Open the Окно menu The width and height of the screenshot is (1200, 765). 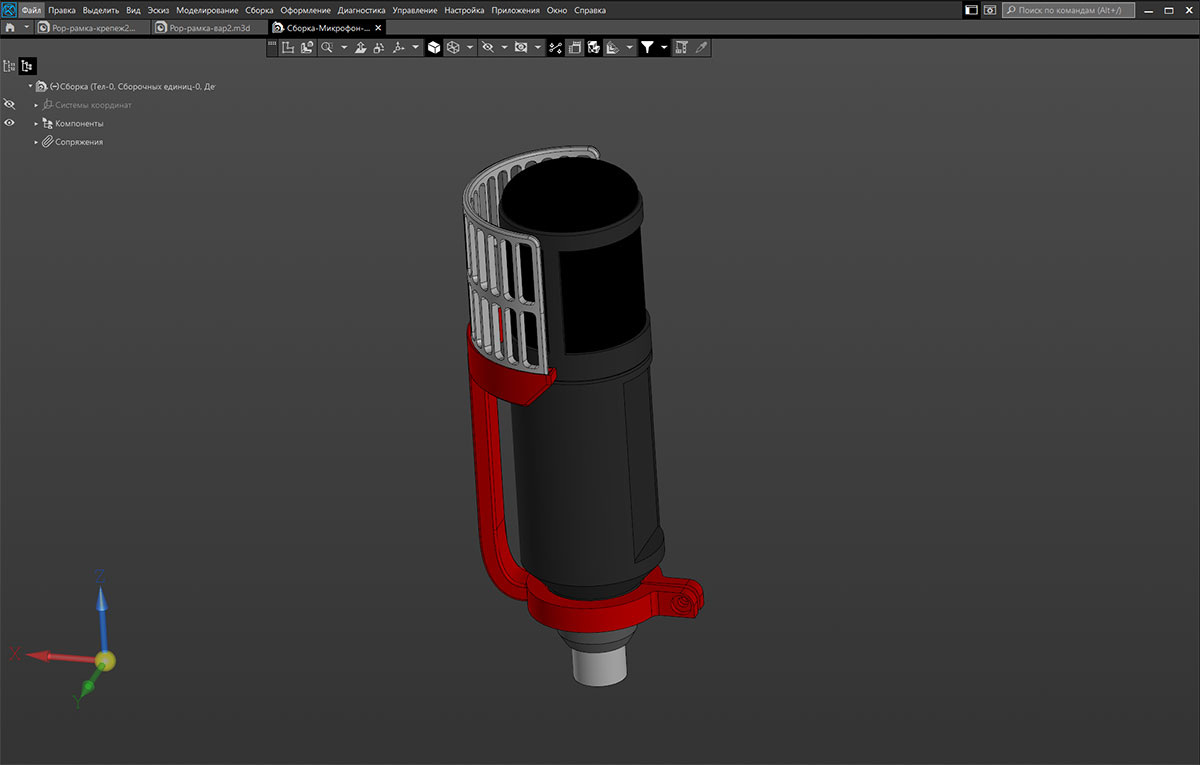click(556, 10)
